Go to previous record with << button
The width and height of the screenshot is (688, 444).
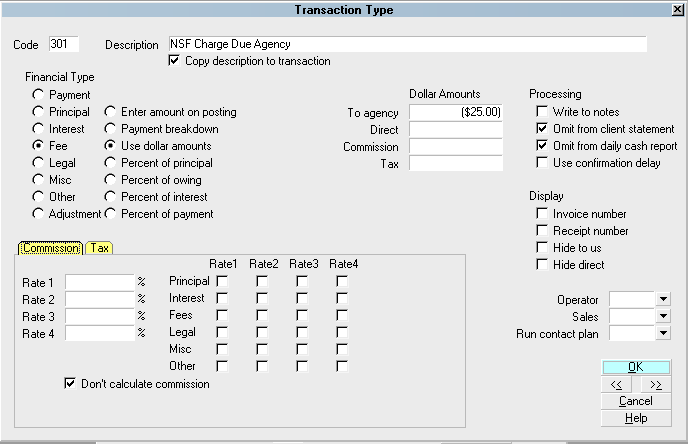click(x=616, y=385)
